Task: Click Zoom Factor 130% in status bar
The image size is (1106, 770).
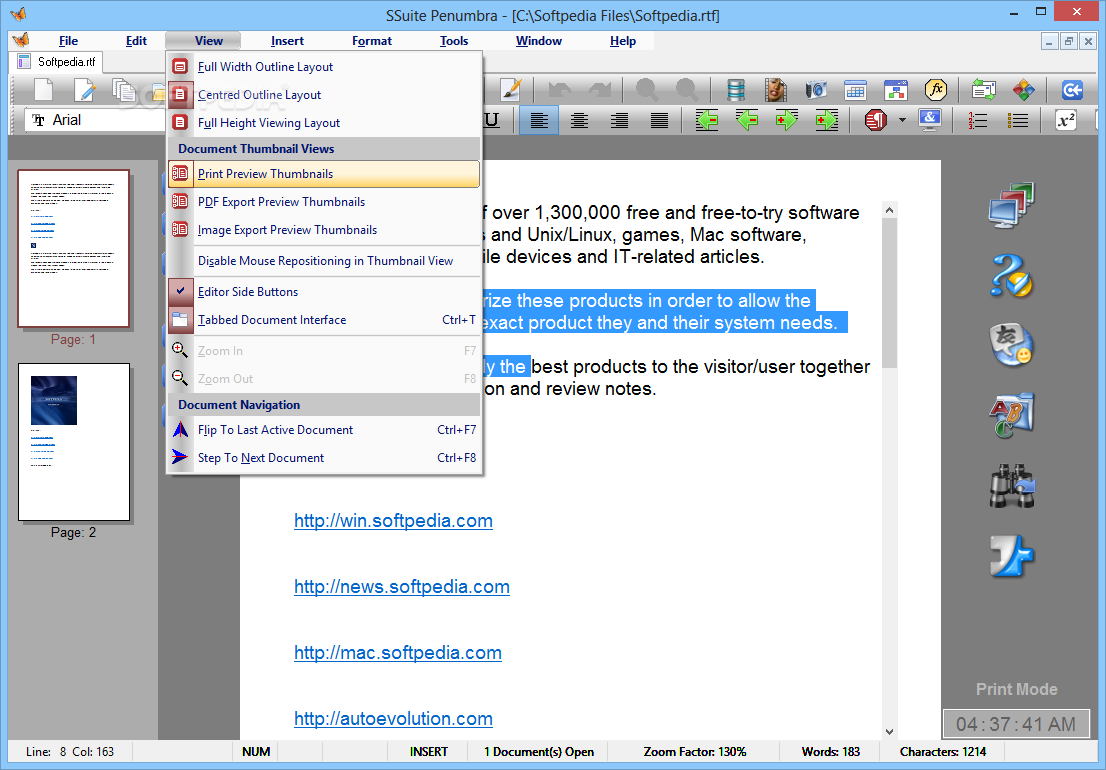Action: pos(695,752)
